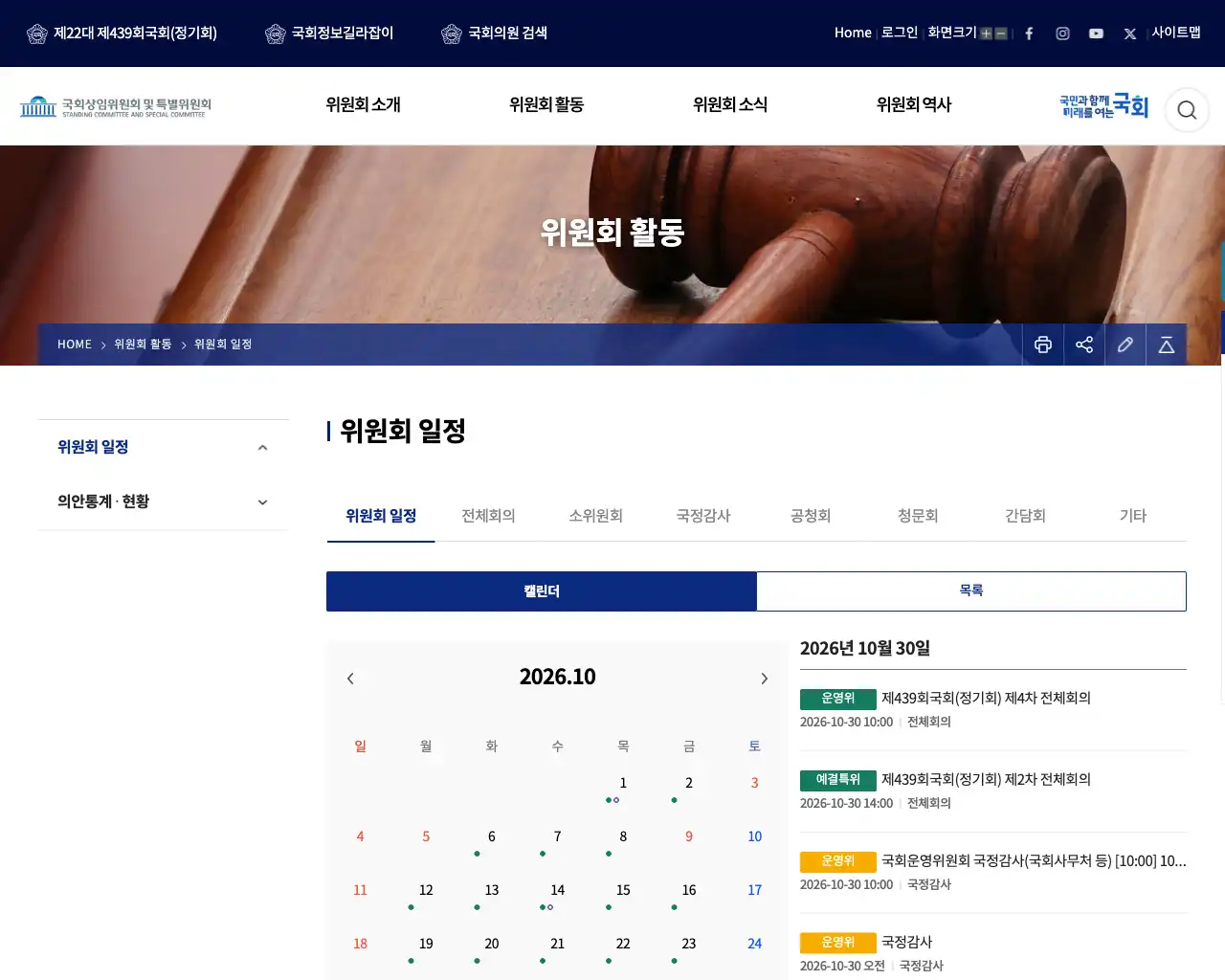The width and height of the screenshot is (1225, 980).
Task: Click the 2026년 10월 30일 date heading
Action: click(x=865, y=649)
